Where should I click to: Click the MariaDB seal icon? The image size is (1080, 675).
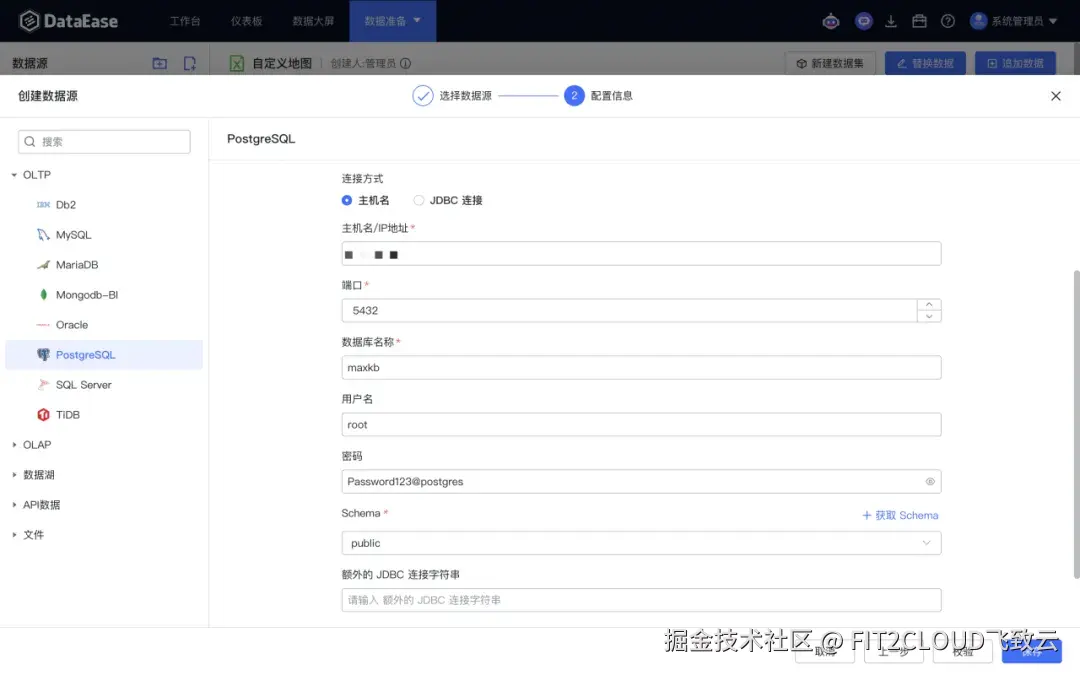tap(43, 264)
